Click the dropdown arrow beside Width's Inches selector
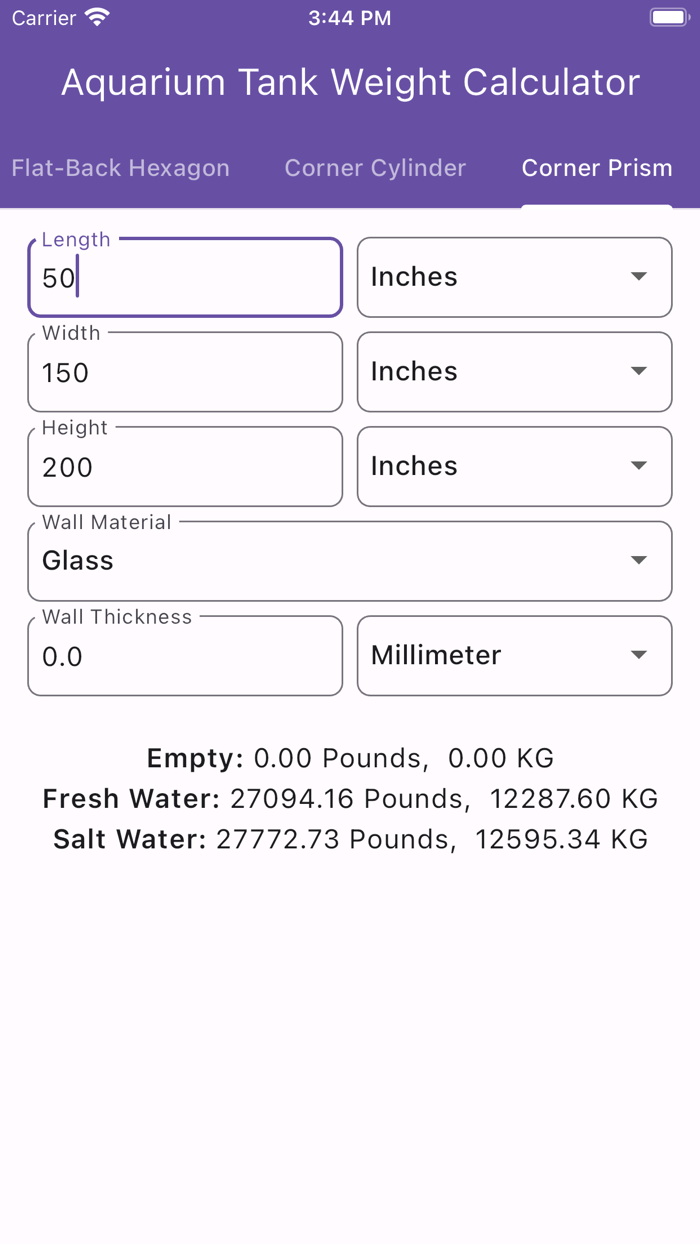Screen dimensions: 700x1244 [x=639, y=372]
